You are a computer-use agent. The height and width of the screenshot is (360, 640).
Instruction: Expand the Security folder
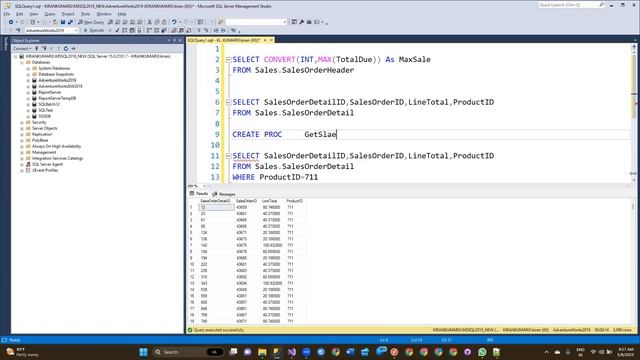(x=22, y=122)
